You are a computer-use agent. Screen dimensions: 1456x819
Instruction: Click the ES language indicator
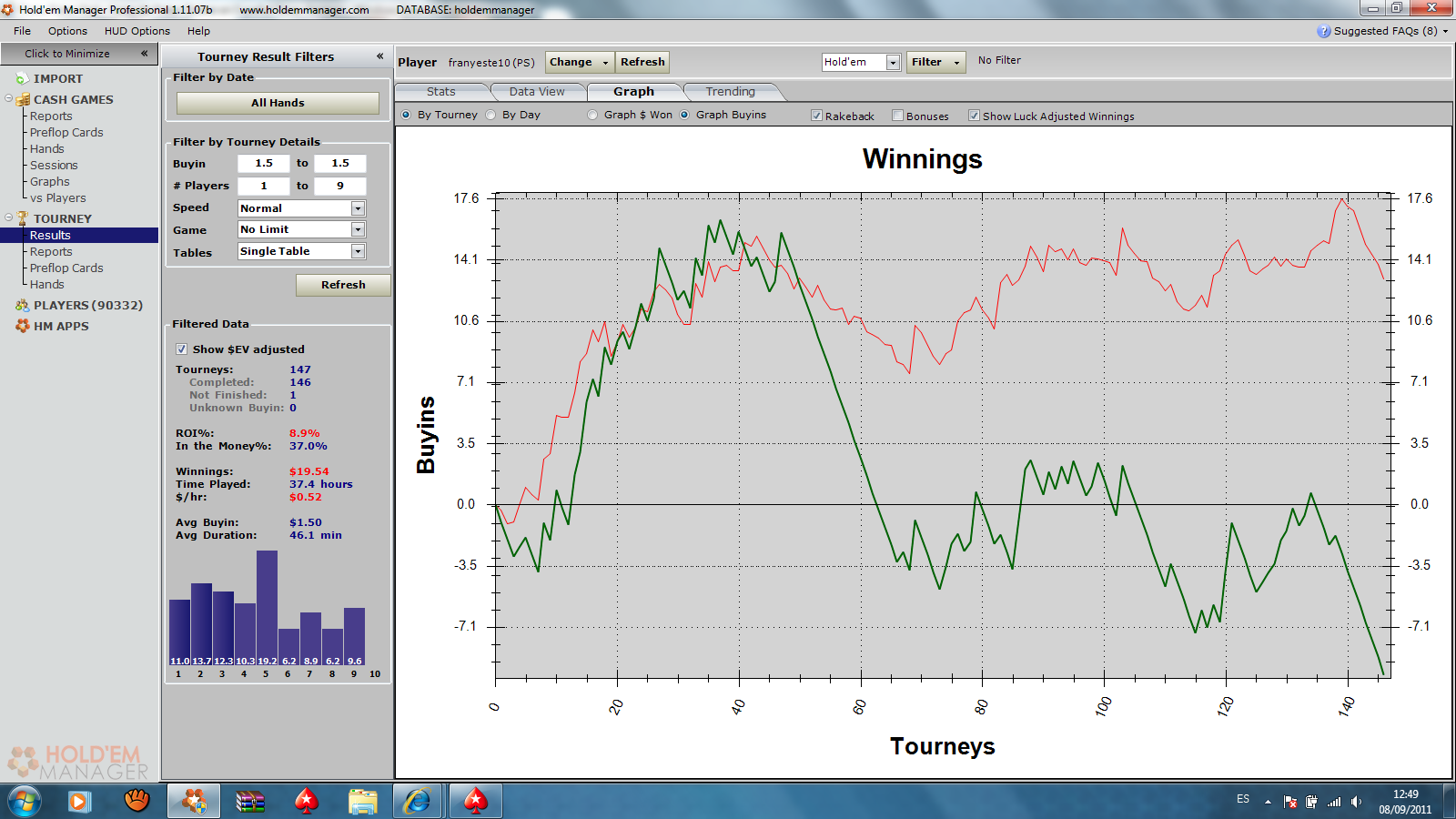click(1242, 799)
